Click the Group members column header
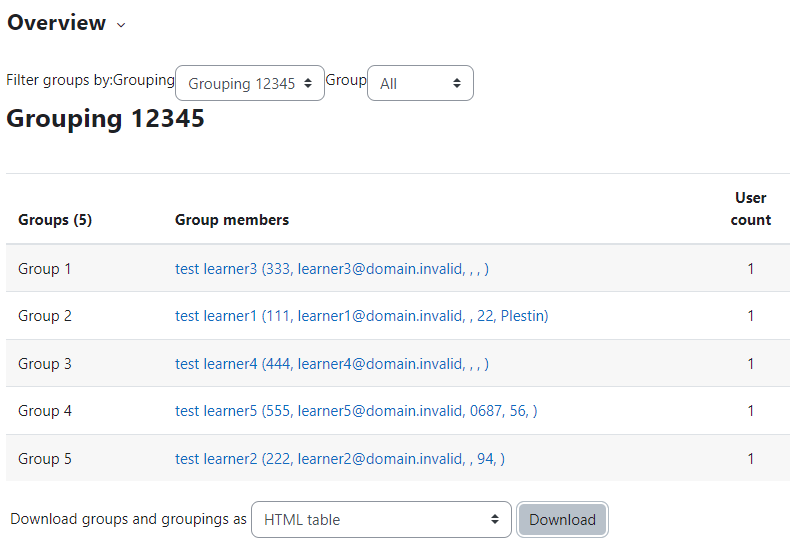Image resolution: width=796 pixels, height=558 pixels. (x=232, y=220)
